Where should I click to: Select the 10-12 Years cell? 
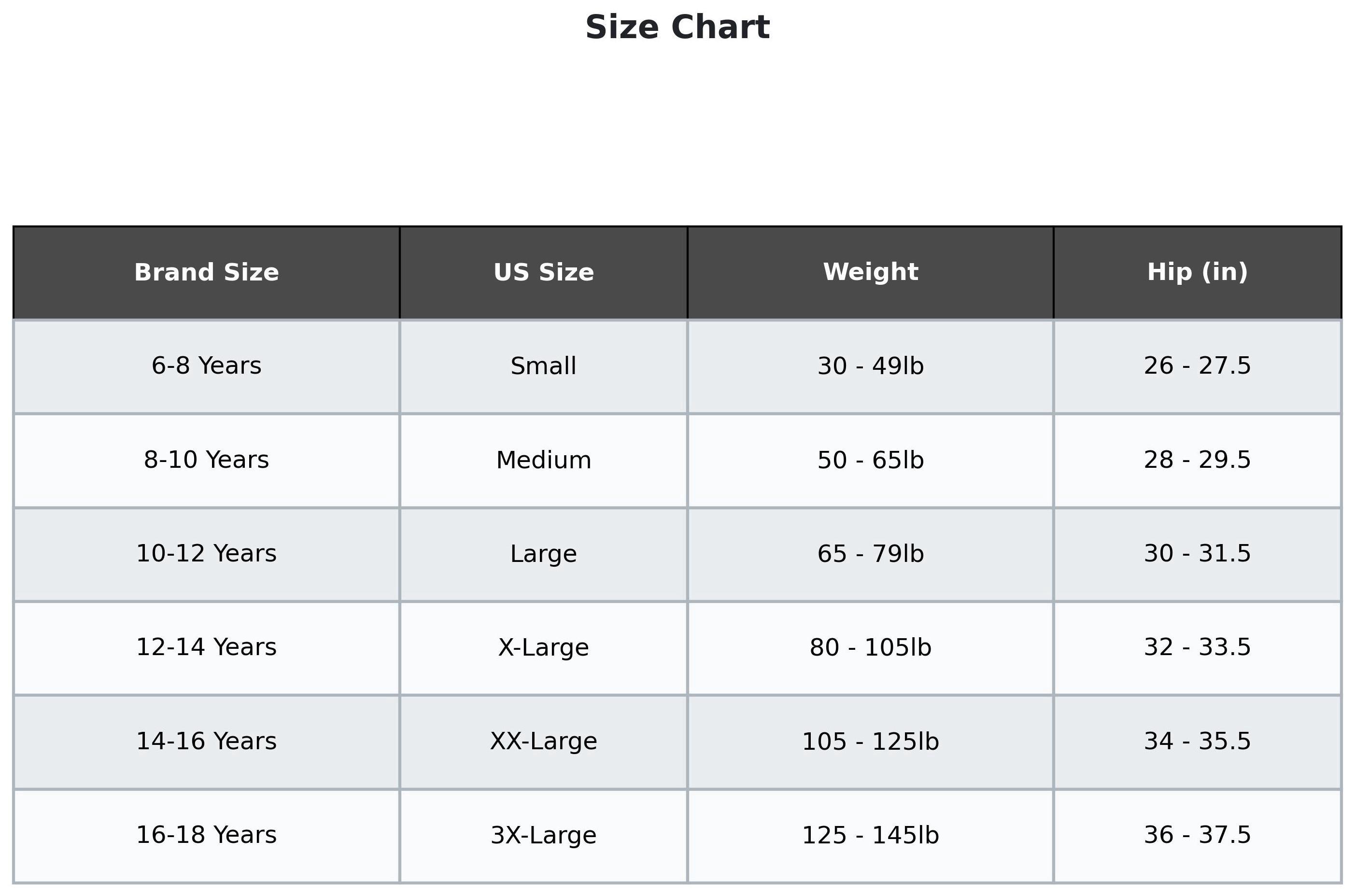tap(206, 554)
